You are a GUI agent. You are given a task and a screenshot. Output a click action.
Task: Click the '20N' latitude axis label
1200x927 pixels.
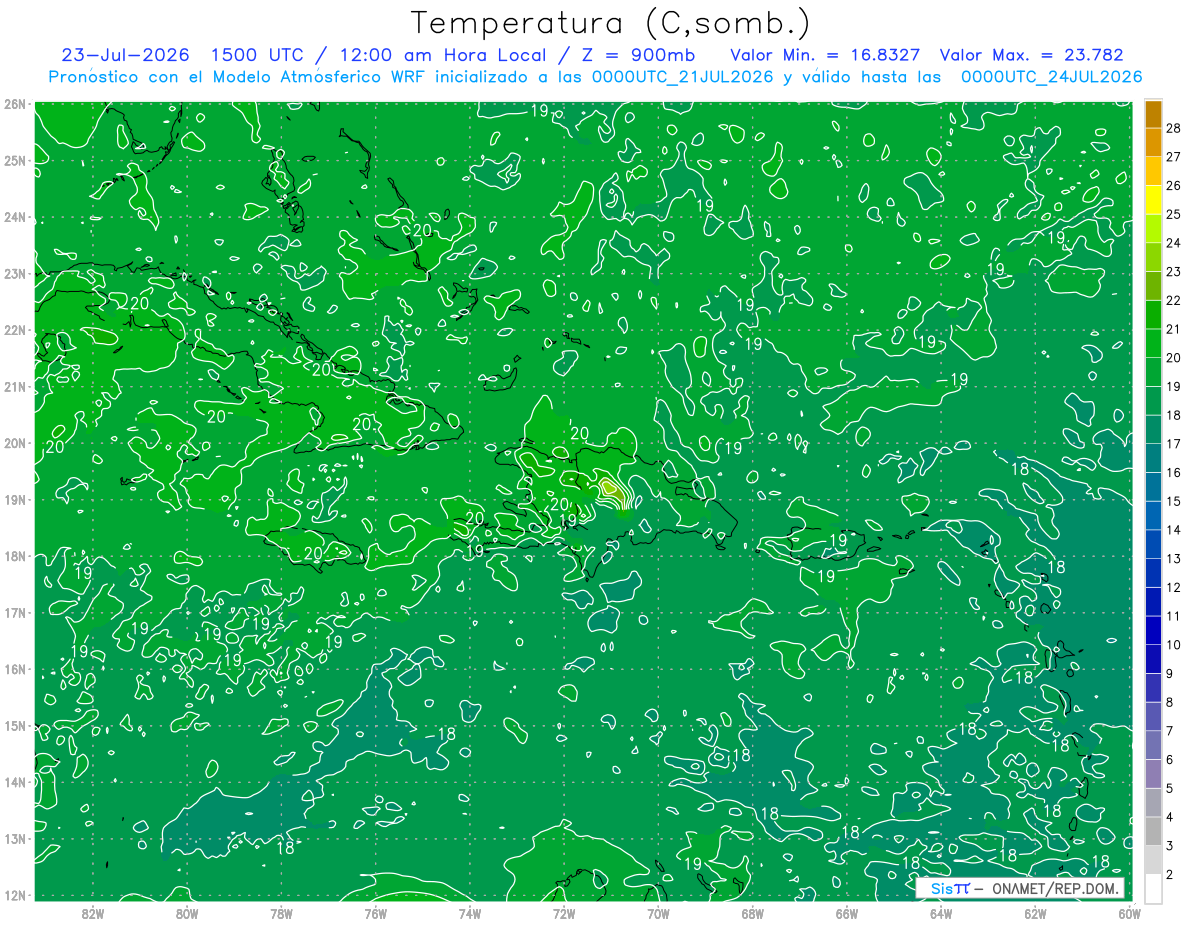[x=14, y=443]
